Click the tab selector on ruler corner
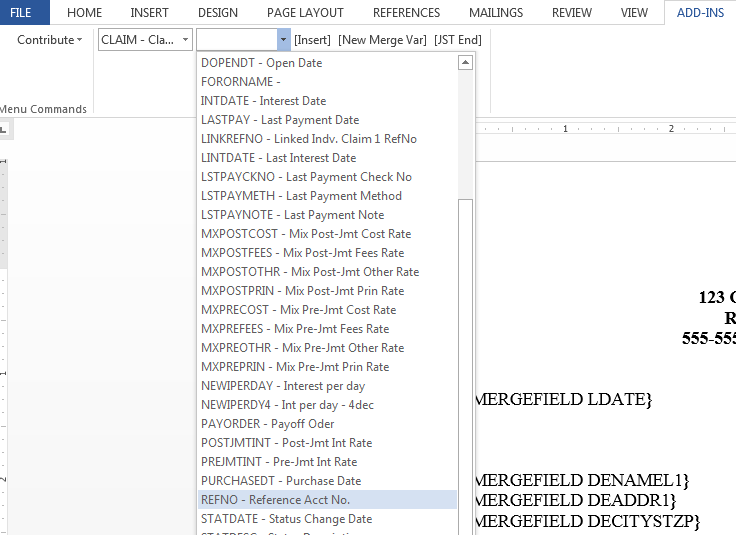This screenshot has height=535, width=736. [4, 129]
